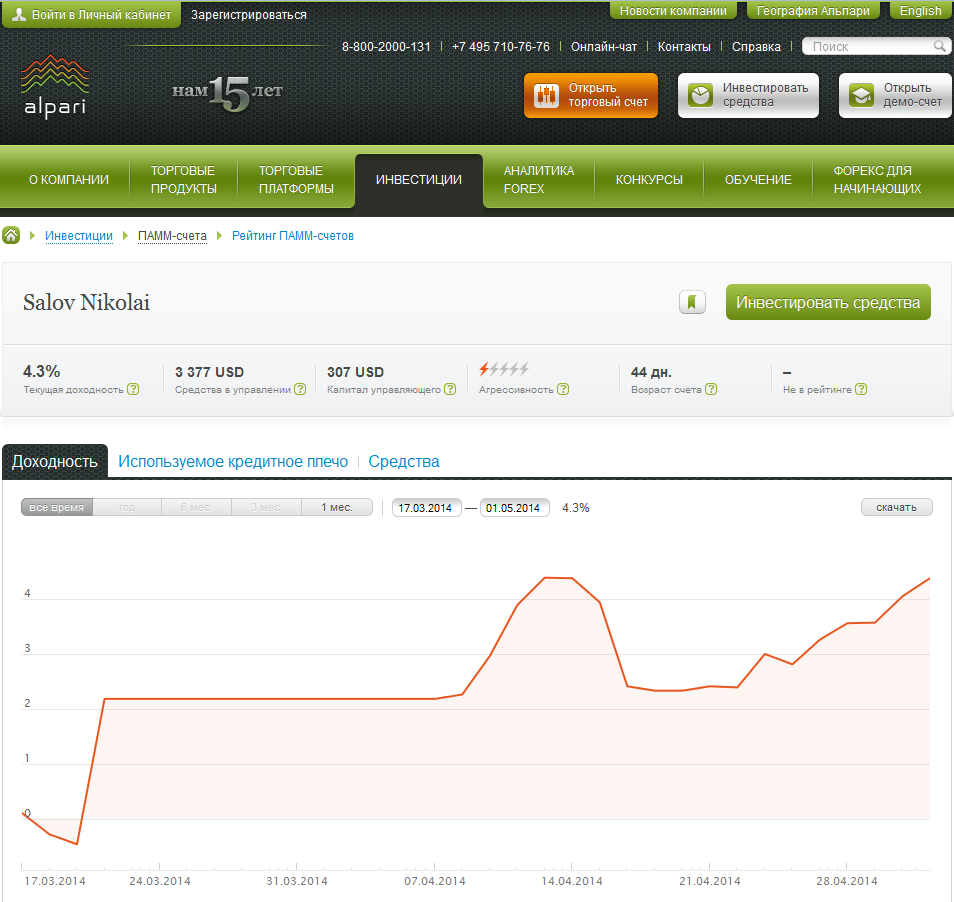Open ТОРГОВЫЕ ПРОДУКТЫ menu
The width and height of the screenshot is (954, 902).
click(x=184, y=179)
